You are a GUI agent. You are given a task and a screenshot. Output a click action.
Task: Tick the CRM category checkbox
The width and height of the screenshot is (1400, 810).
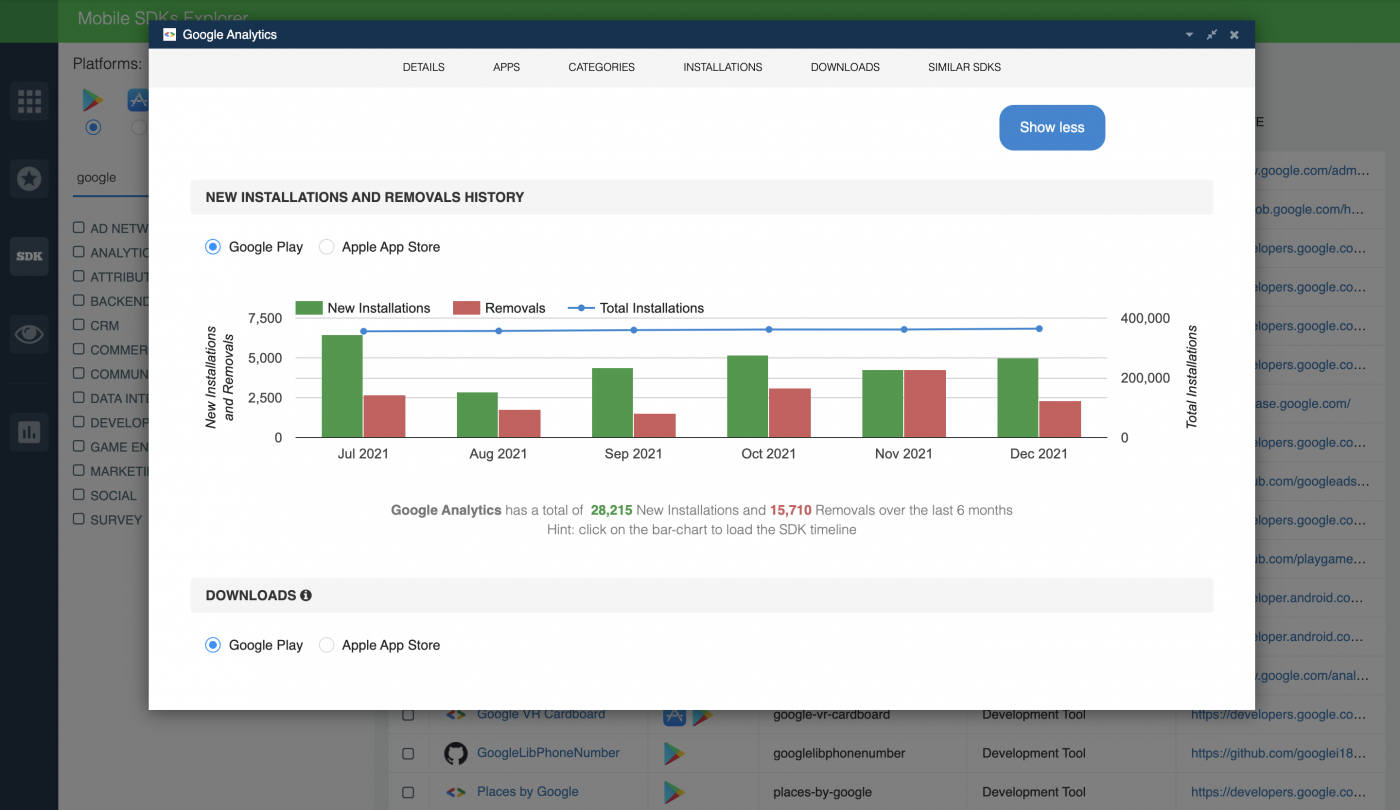[79, 324]
